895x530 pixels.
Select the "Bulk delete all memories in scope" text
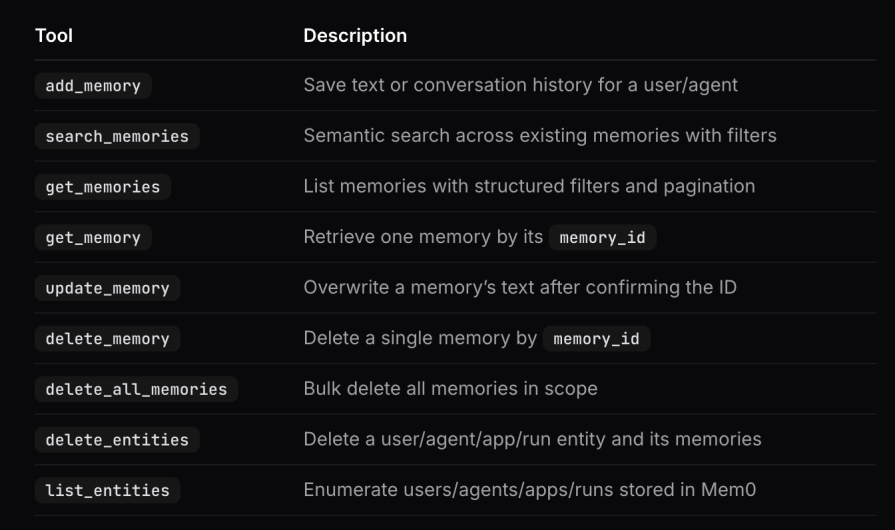tap(450, 388)
